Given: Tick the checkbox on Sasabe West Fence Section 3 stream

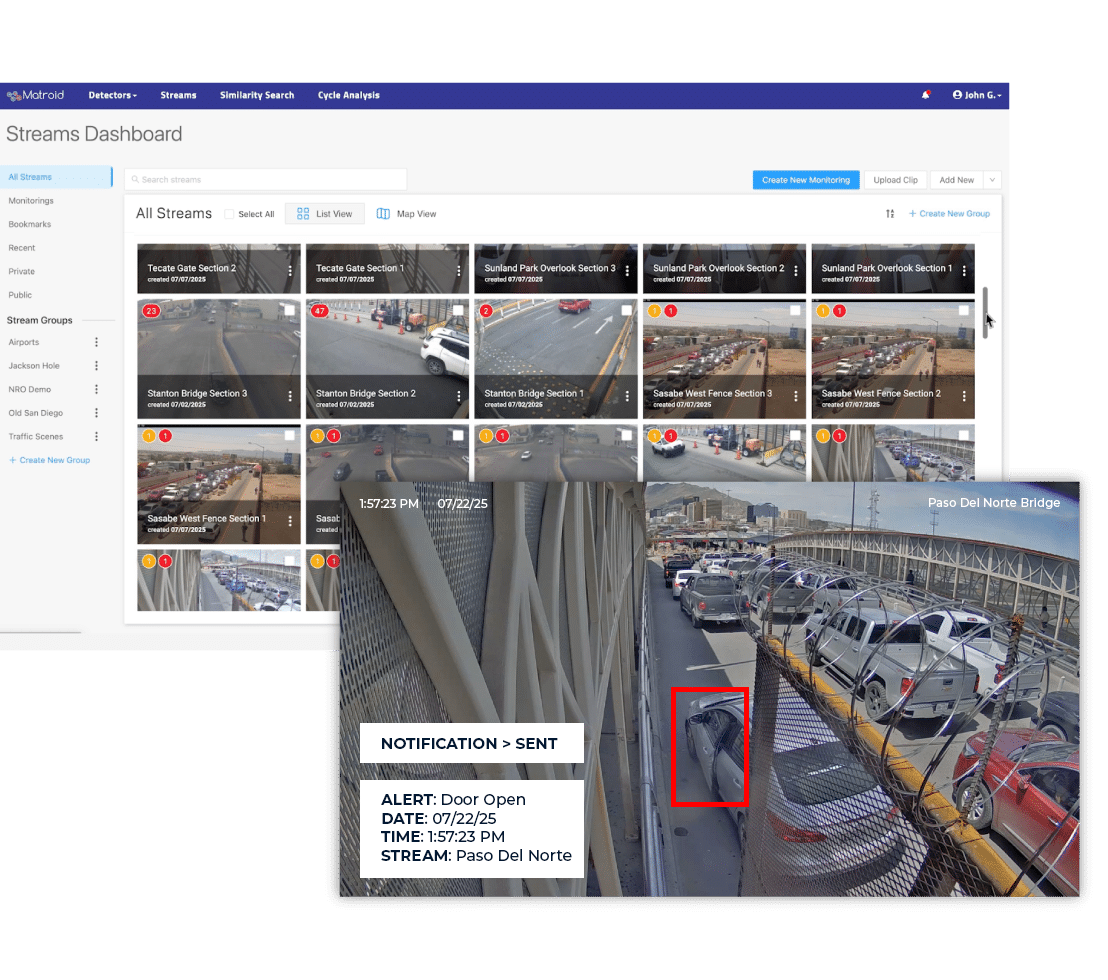Looking at the screenshot, I should (x=795, y=310).
